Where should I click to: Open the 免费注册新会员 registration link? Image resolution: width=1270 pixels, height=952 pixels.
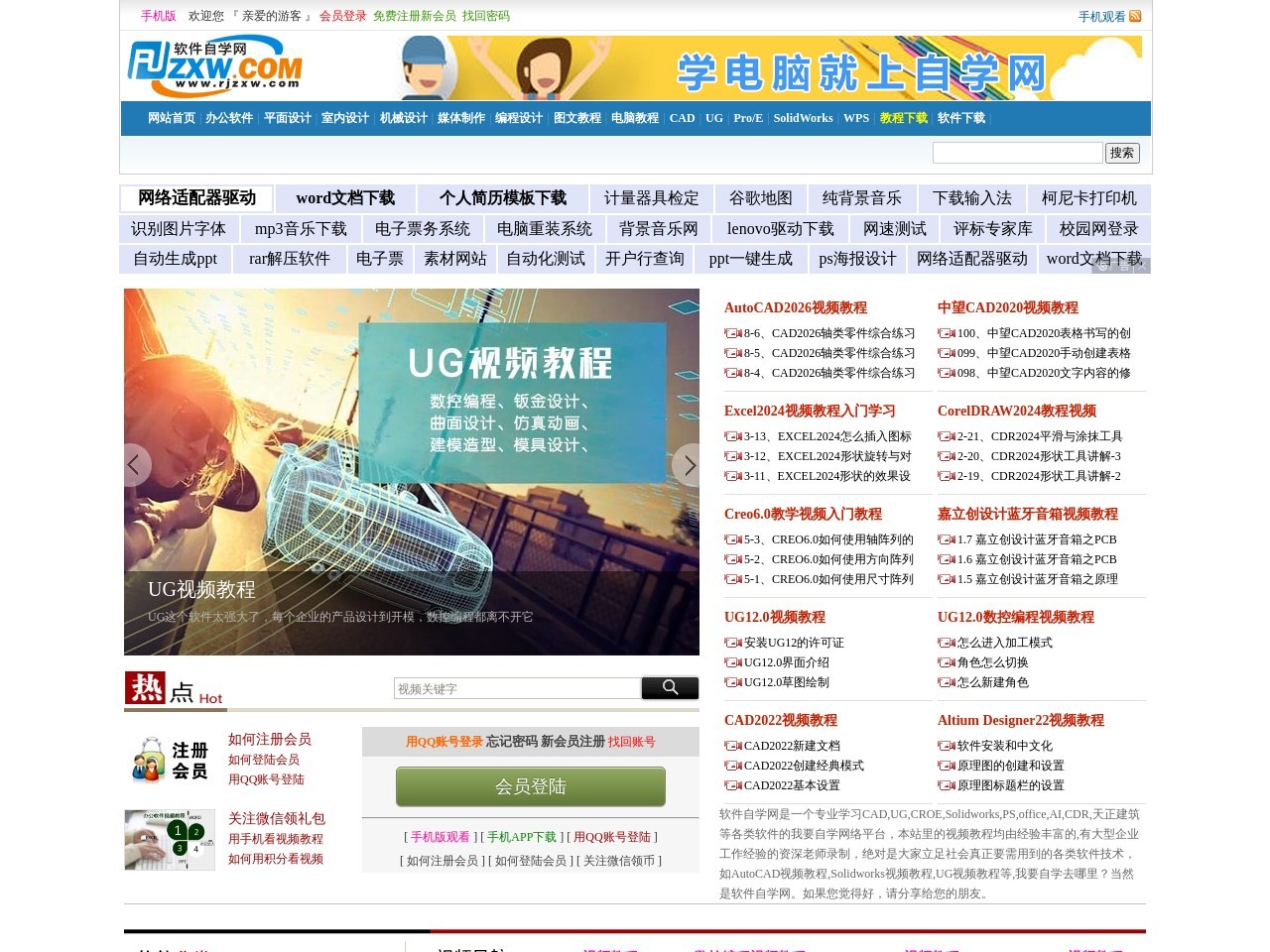click(415, 16)
